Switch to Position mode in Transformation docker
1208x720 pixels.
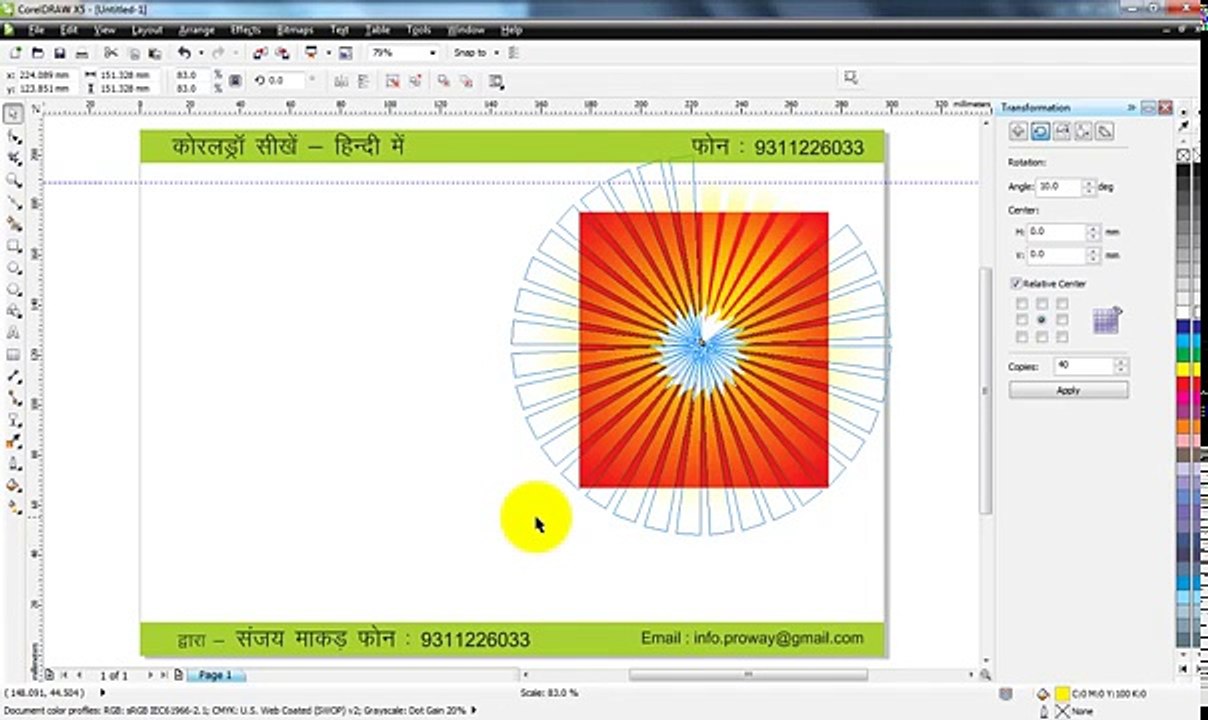[x=1018, y=131]
